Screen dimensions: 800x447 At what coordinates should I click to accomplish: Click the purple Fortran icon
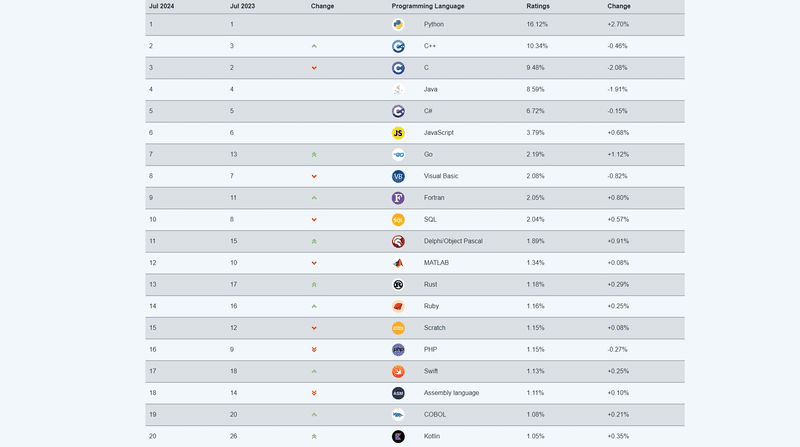click(x=398, y=198)
